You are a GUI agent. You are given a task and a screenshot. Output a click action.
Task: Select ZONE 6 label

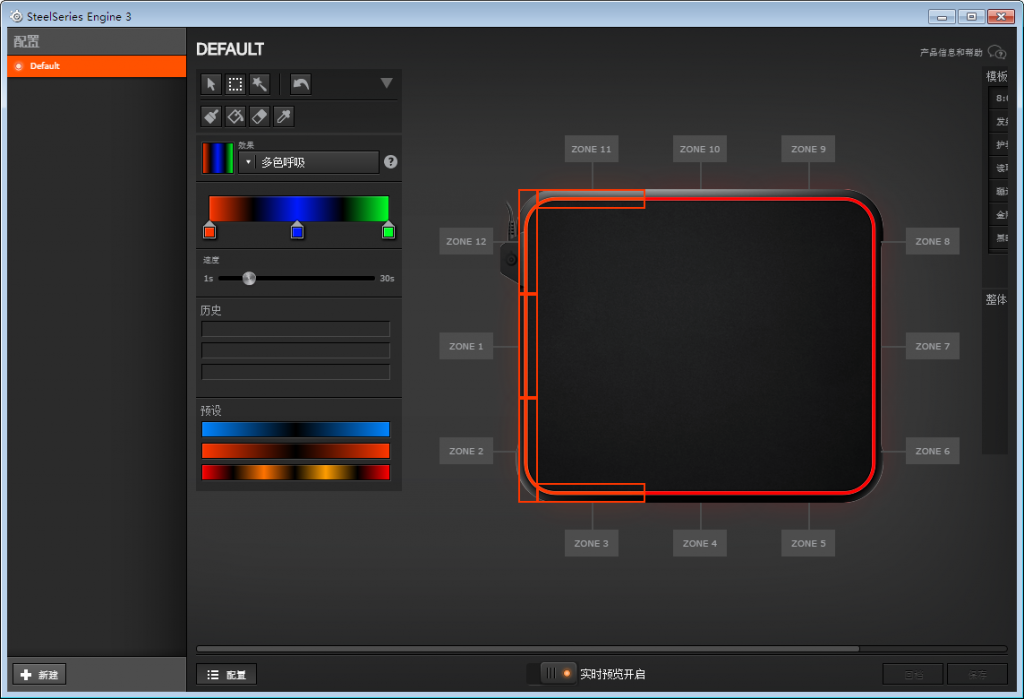coord(933,451)
